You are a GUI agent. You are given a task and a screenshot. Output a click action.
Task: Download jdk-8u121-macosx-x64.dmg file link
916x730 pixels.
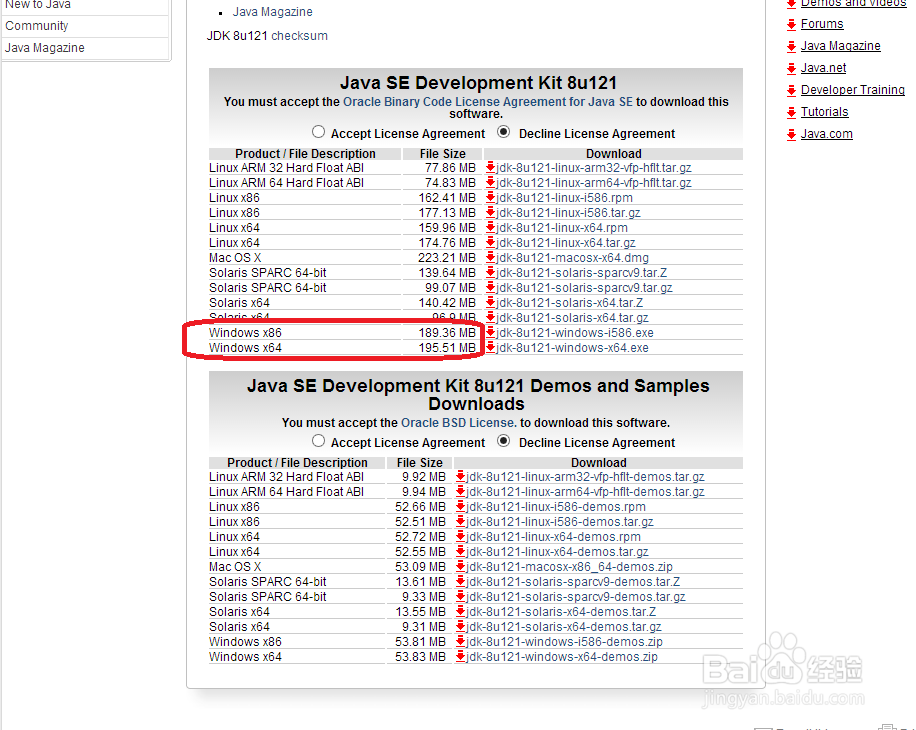click(572, 258)
